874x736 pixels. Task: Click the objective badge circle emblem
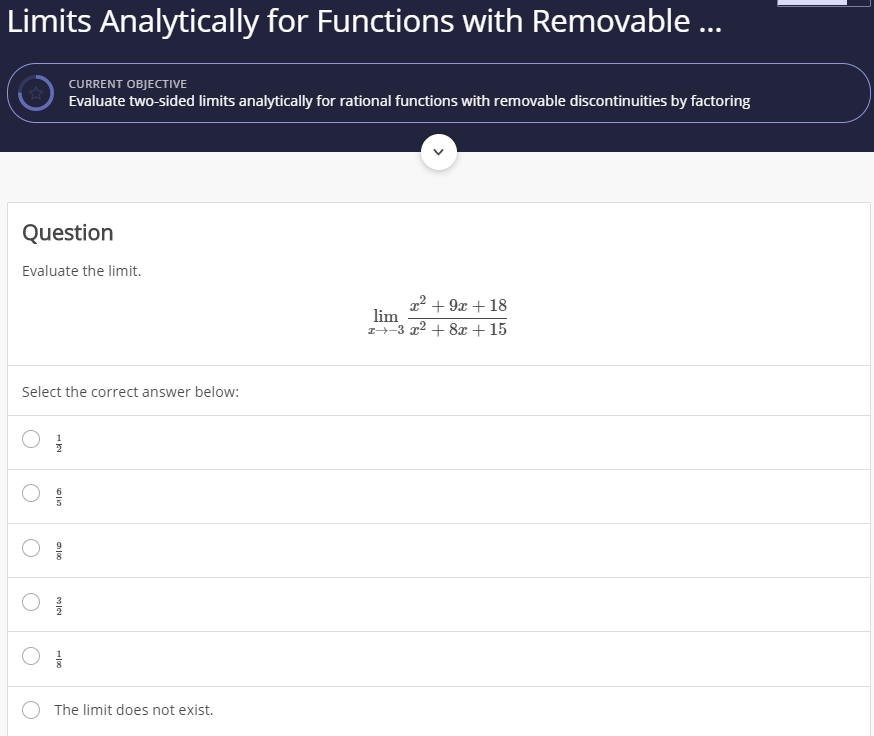[36, 92]
